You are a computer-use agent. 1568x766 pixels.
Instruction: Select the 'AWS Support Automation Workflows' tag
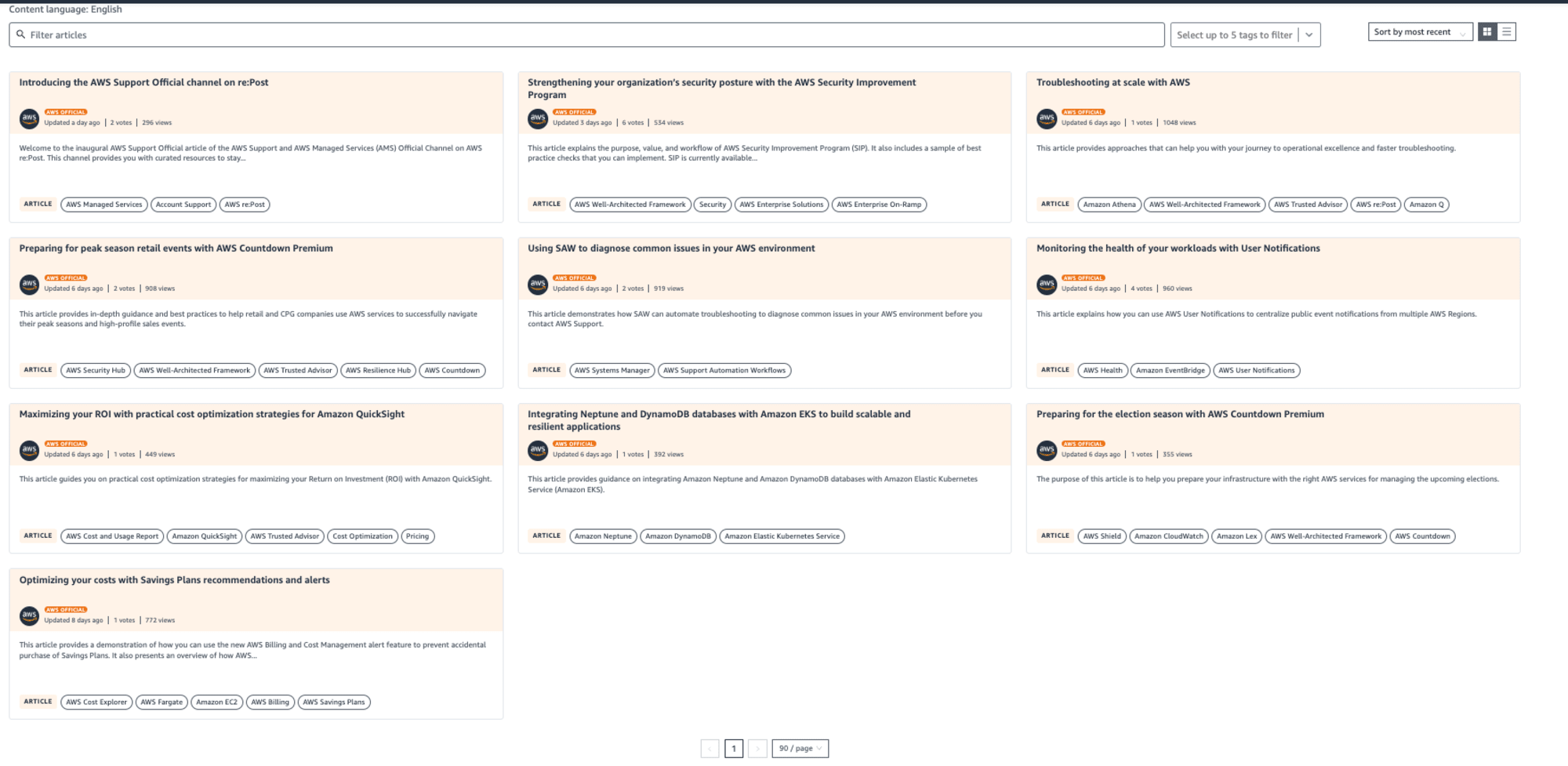(x=724, y=371)
